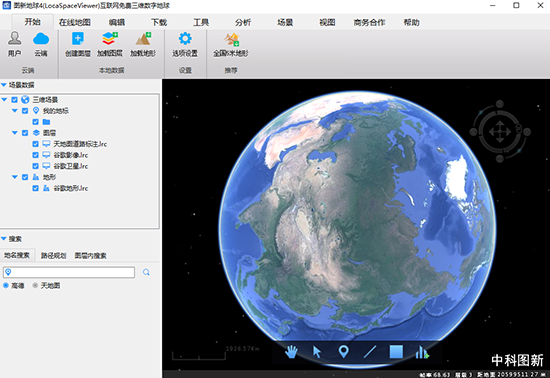The width and height of the screenshot is (550, 378).
Task: Collapse the 场景数据 panel
Action: click(x=4, y=85)
